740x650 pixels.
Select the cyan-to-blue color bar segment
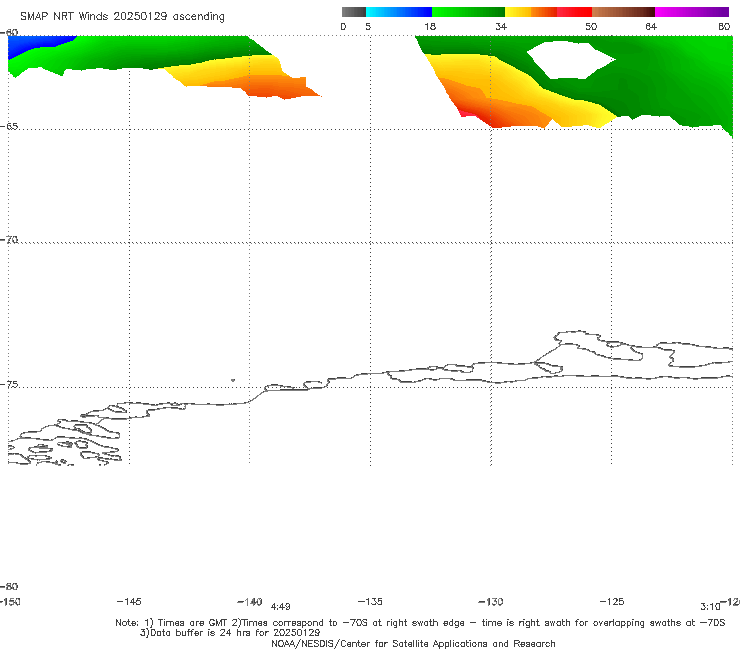point(399,12)
